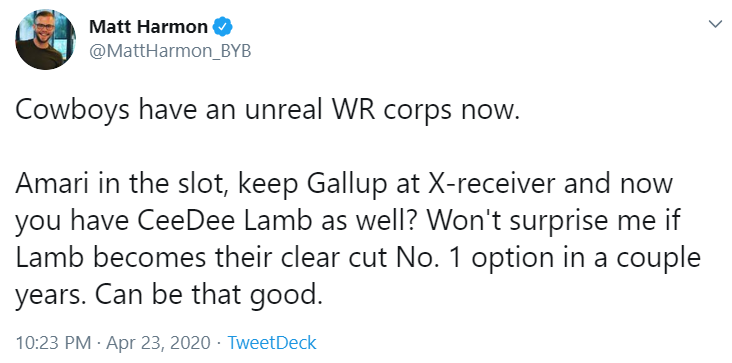The image size is (732, 363).
Task: Visit the @MattHarmon_BYB handle
Action: 170,51
